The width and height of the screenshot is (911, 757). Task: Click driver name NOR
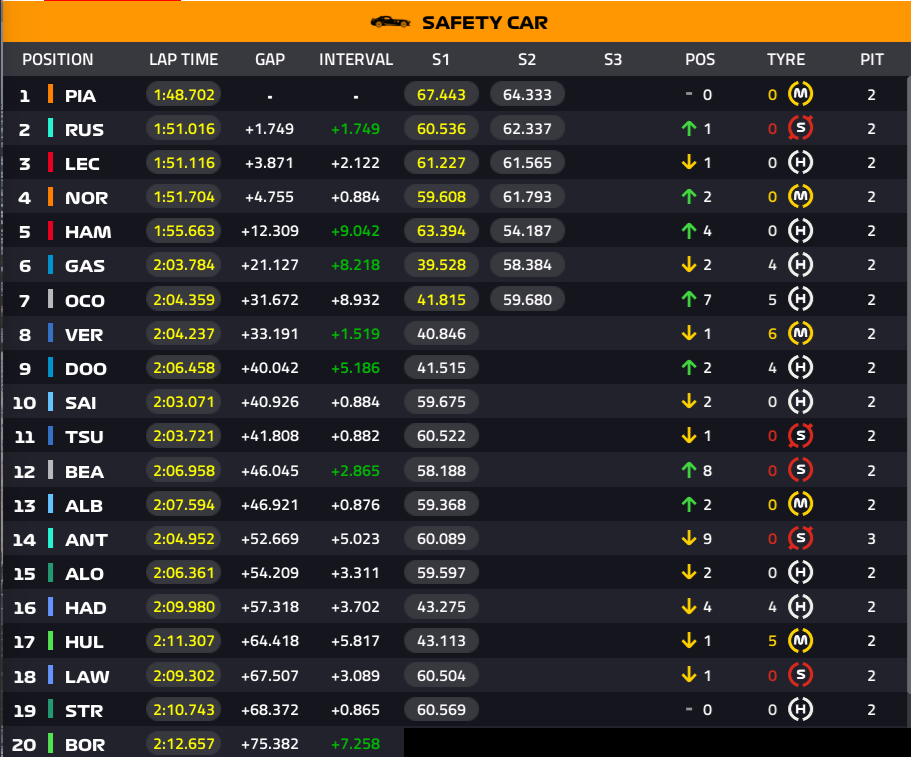pos(87,198)
